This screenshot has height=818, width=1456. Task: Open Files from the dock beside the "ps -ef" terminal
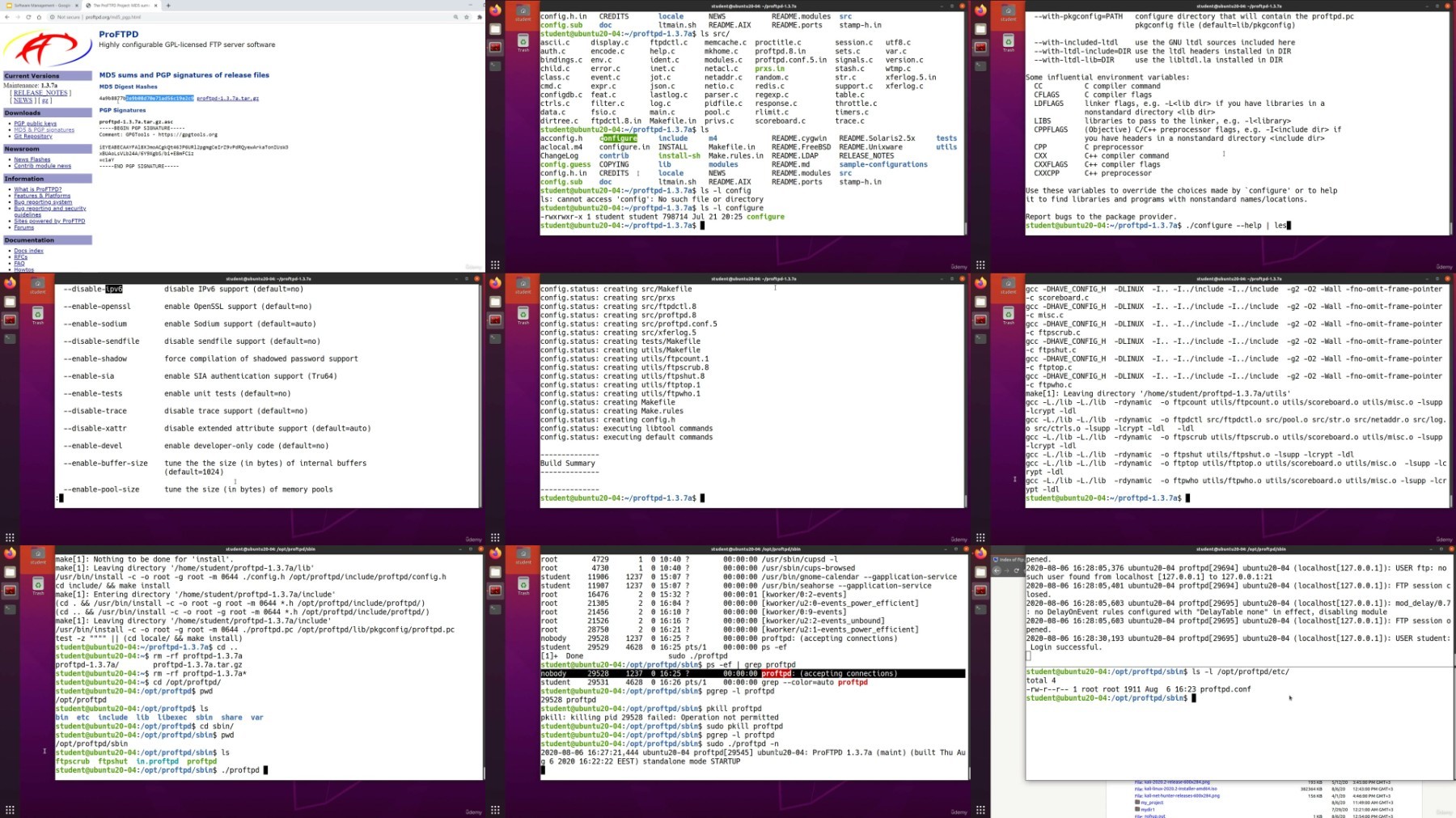click(496, 572)
